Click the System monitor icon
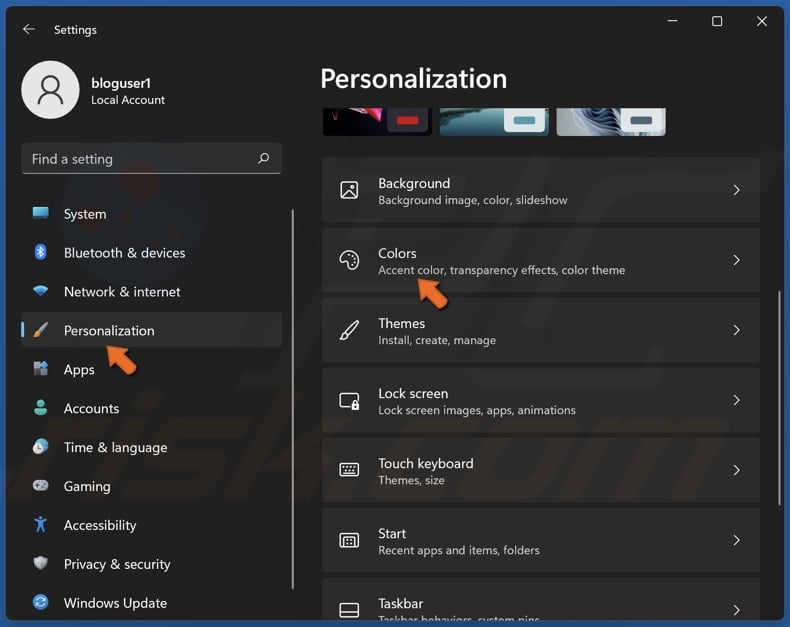The height and width of the screenshot is (627, 790). (40, 213)
